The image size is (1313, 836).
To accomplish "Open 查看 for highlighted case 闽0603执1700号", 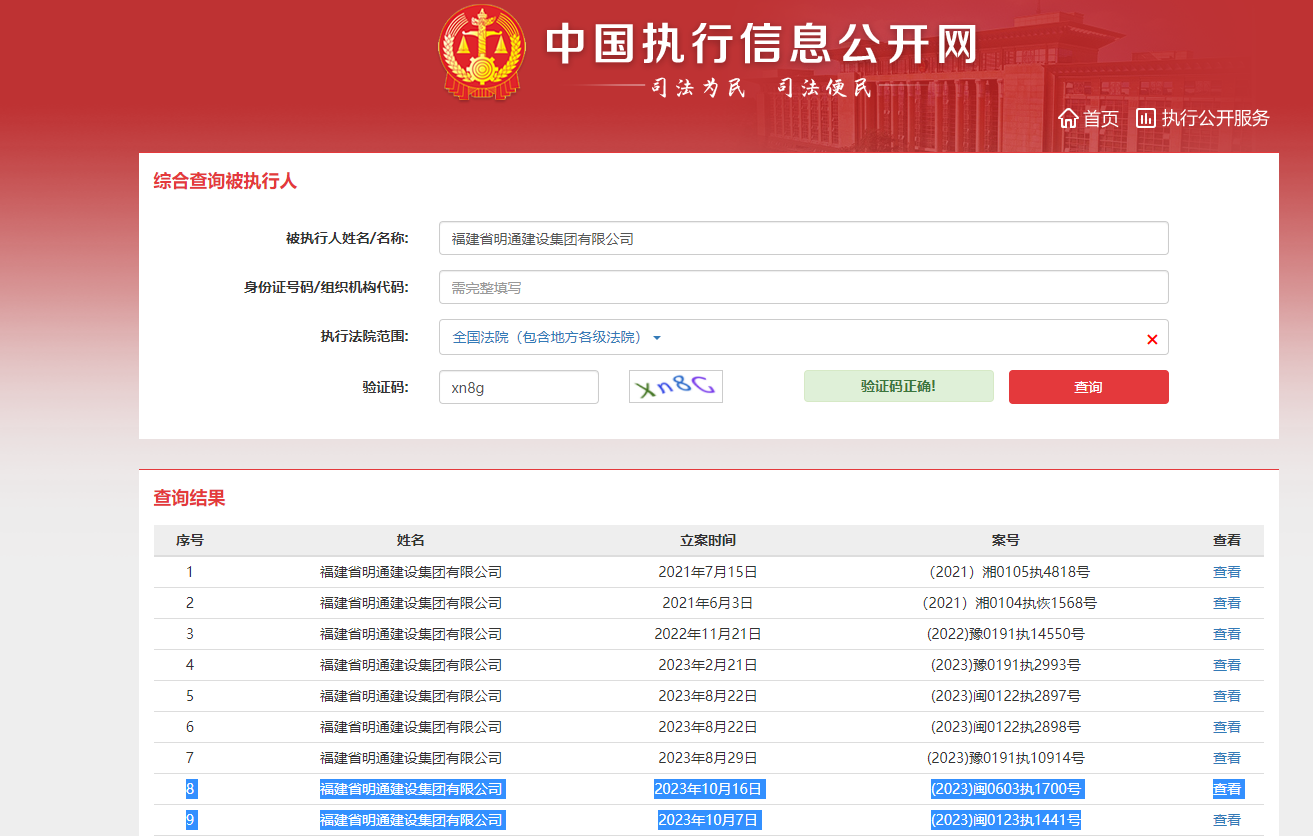I will pyautogui.click(x=1226, y=789).
